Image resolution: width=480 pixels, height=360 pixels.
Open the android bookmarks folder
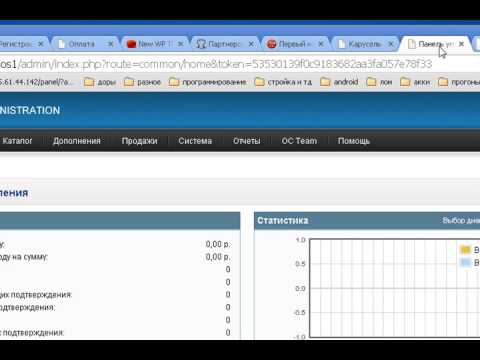click(339, 82)
